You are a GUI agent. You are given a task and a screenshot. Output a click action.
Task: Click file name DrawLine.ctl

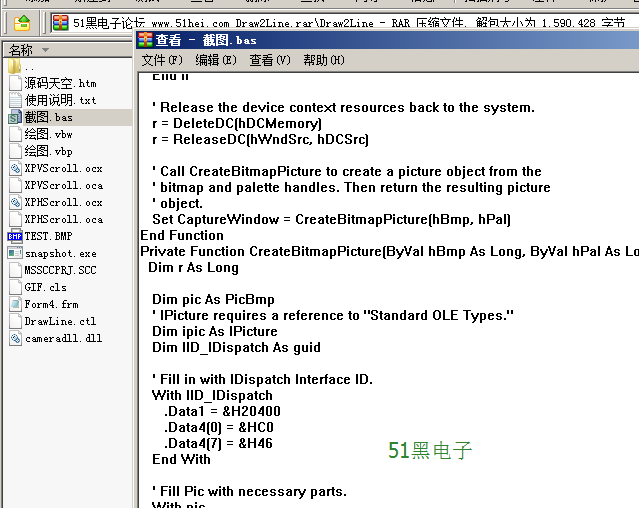click(60, 321)
